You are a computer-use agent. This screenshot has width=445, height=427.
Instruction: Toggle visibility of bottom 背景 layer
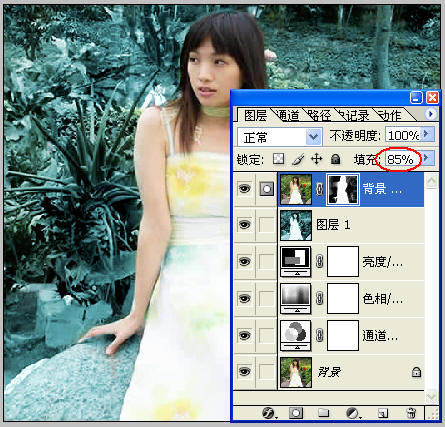click(244, 371)
